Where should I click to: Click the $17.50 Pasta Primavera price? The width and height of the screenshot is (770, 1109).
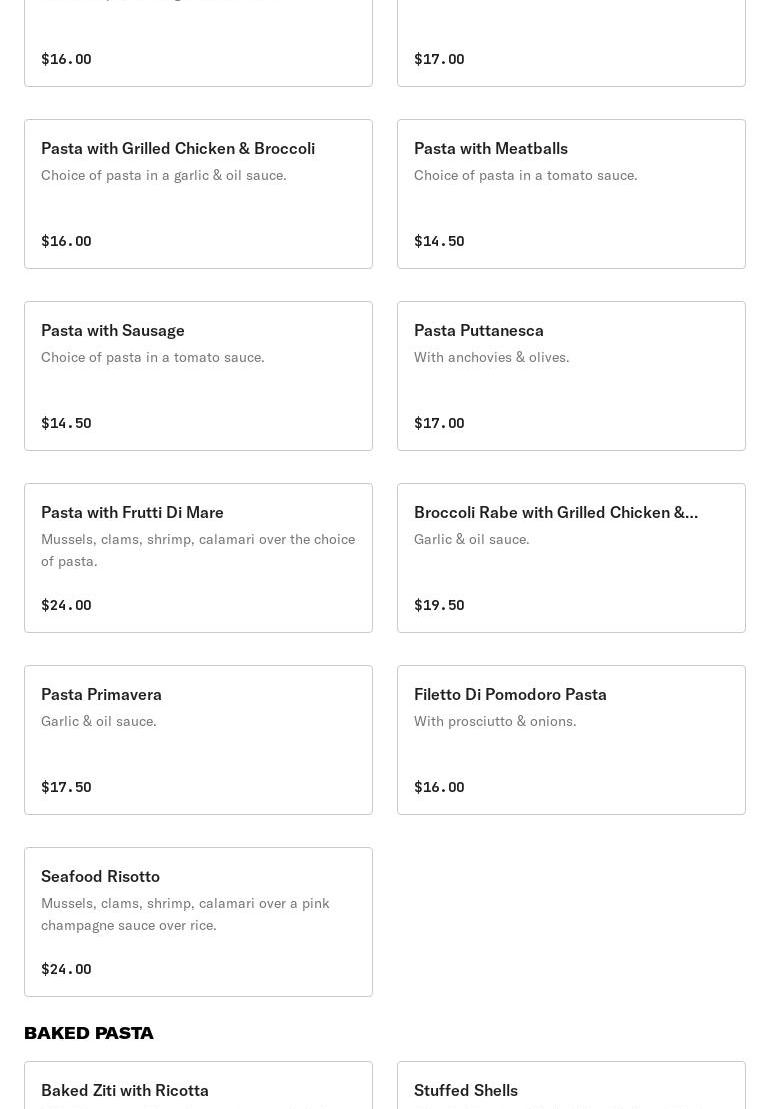point(66,787)
